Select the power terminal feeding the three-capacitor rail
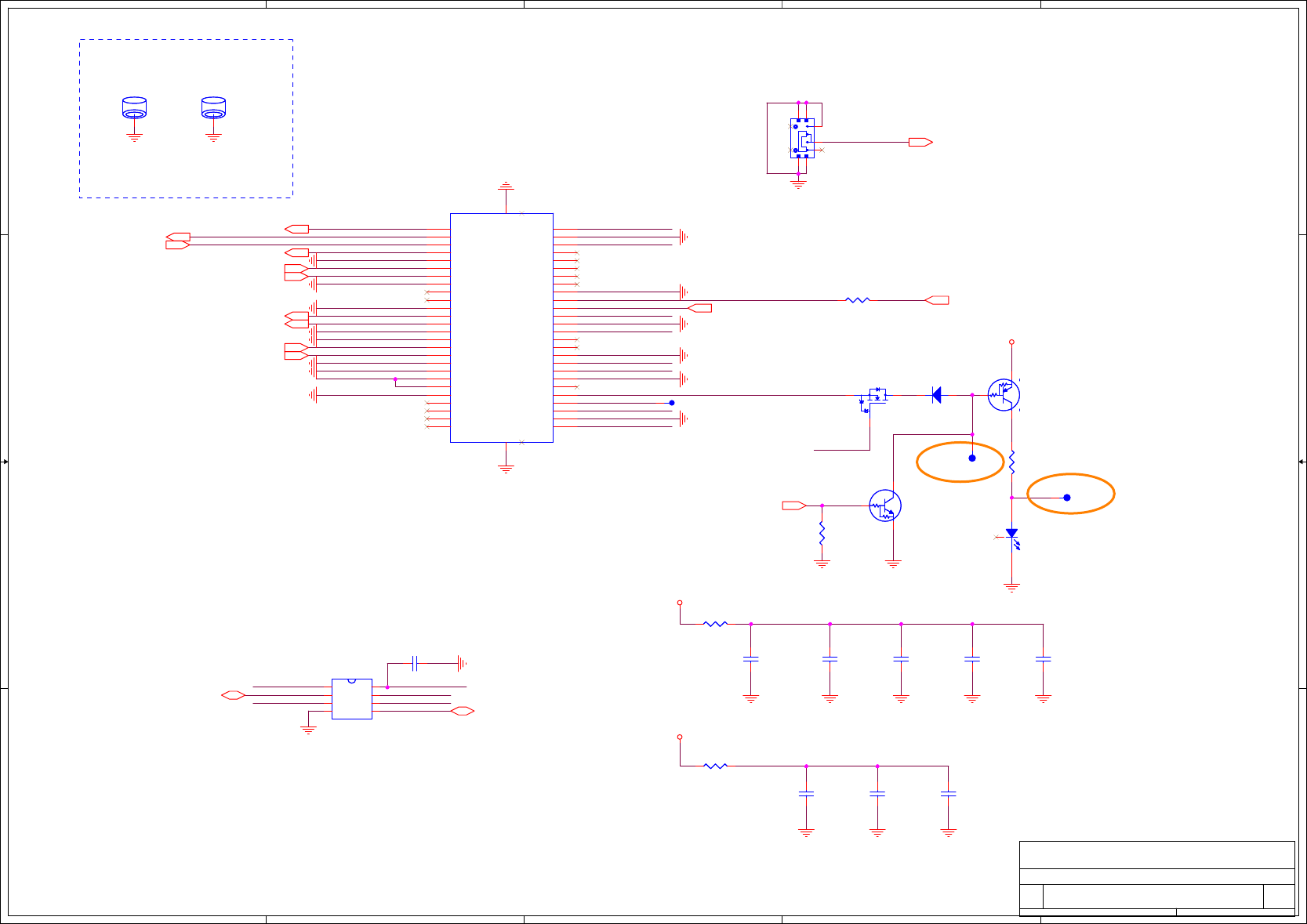This screenshot has height=924, width=1307. click(x=680, y=737)
